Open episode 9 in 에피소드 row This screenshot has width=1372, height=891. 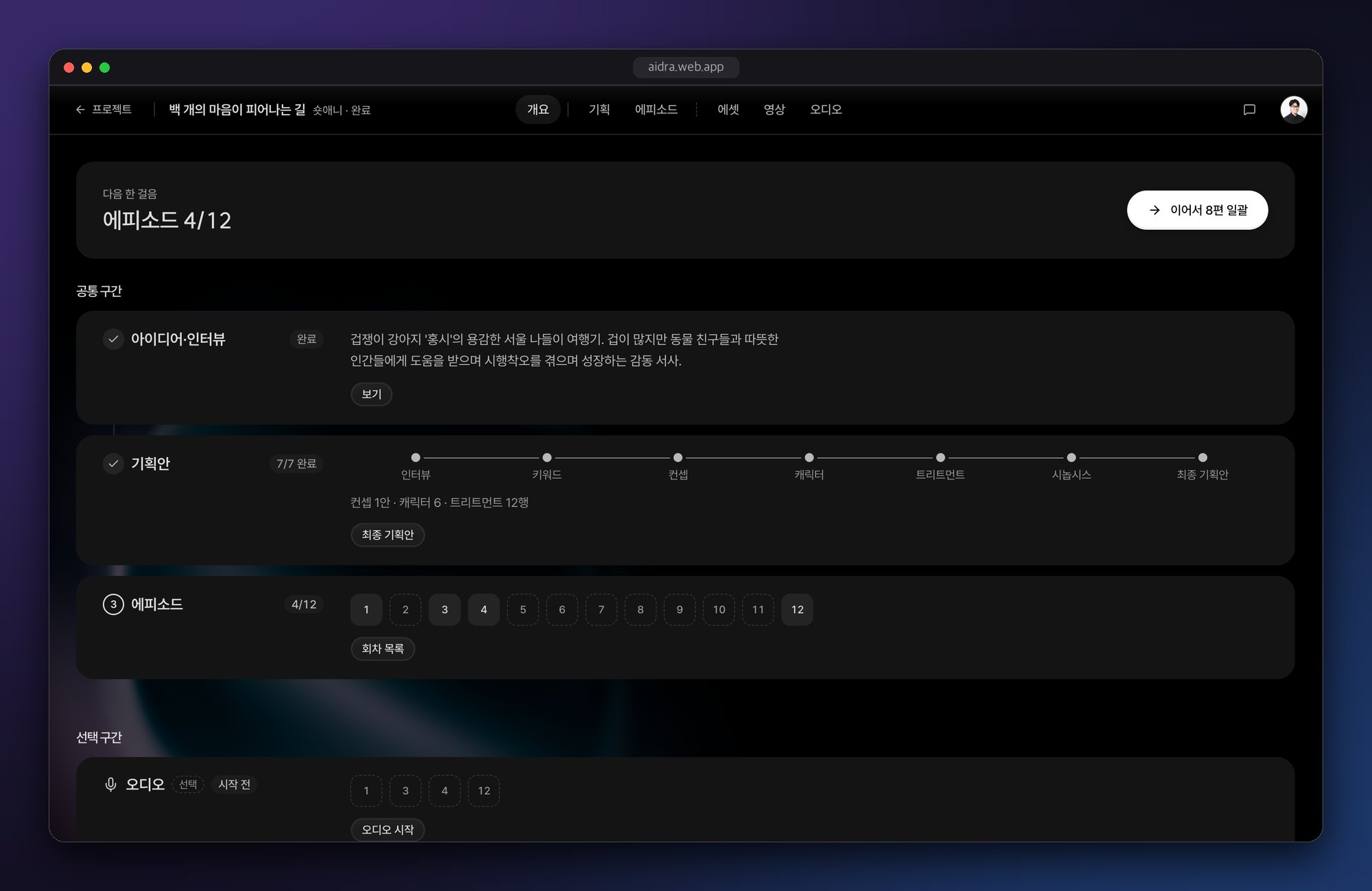(679, 610)
